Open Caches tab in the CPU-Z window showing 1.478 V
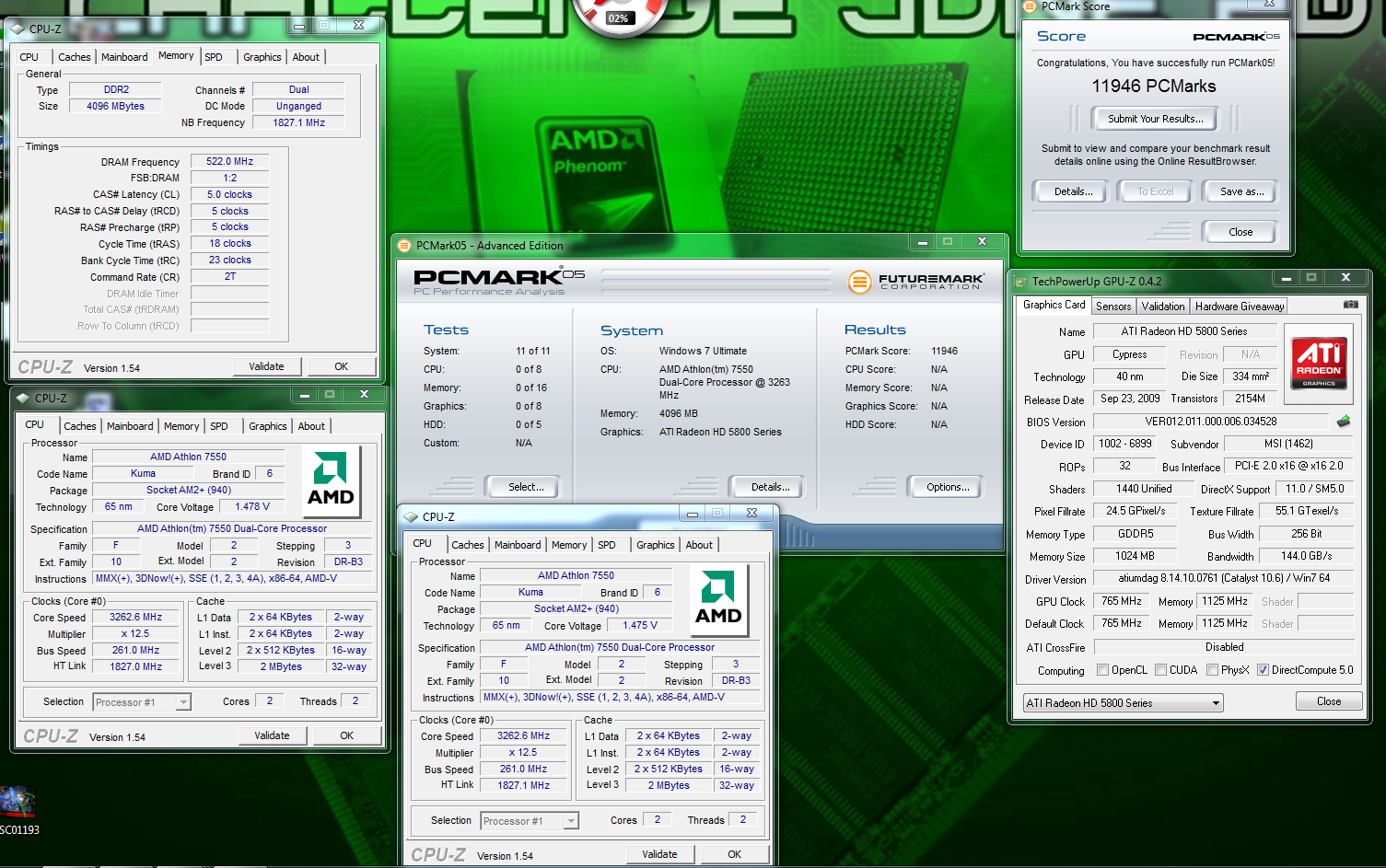 [80, 426]
